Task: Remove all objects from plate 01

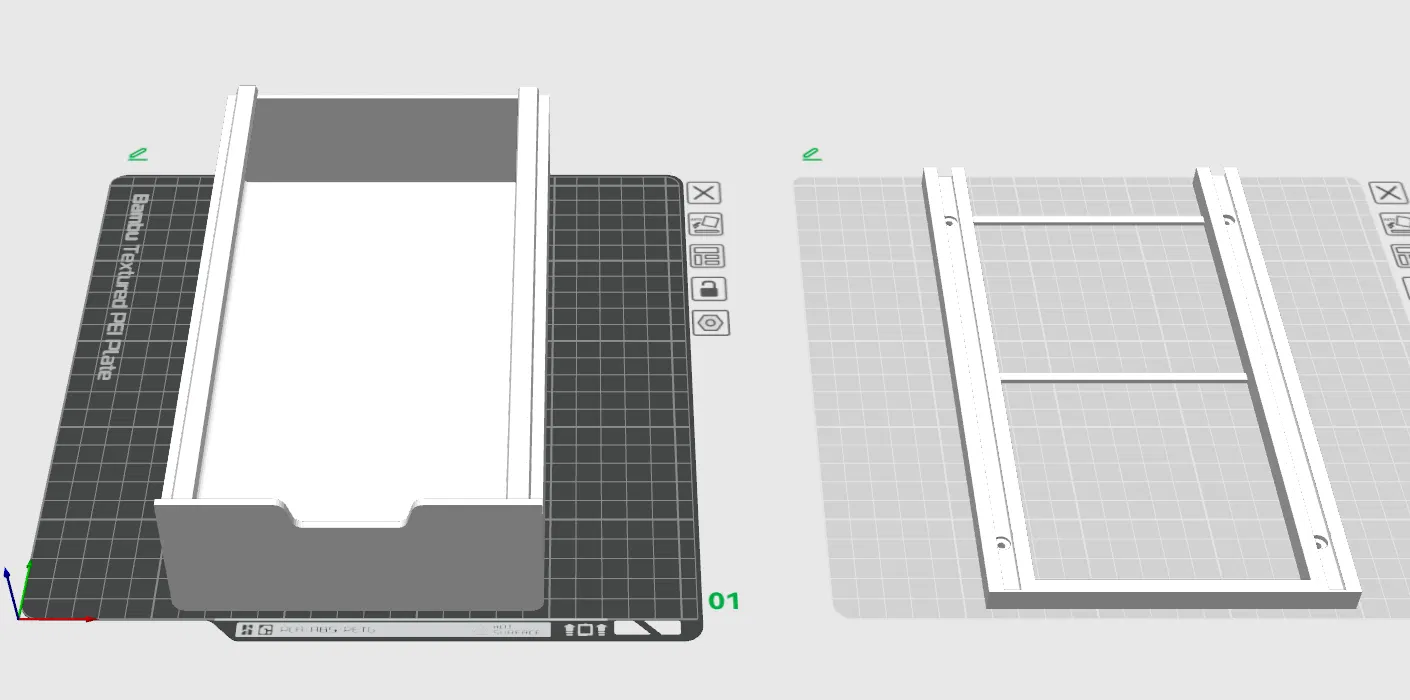Action: pos(705,193)
